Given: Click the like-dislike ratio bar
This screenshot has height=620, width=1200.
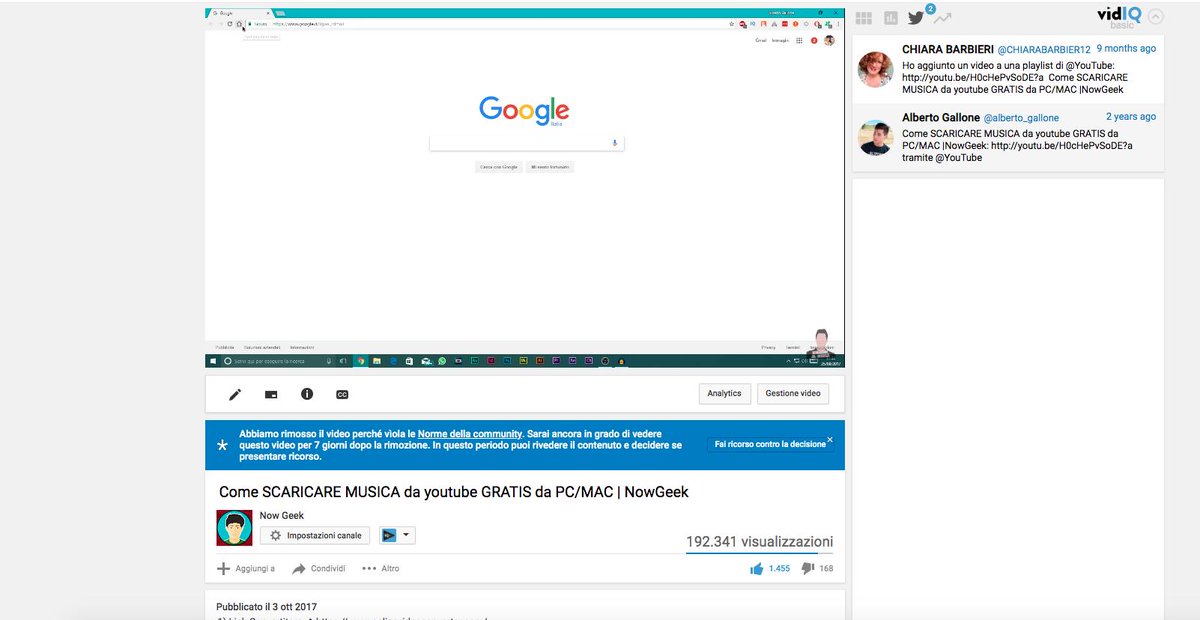Looking at the screenshot, I should point(759,553).
